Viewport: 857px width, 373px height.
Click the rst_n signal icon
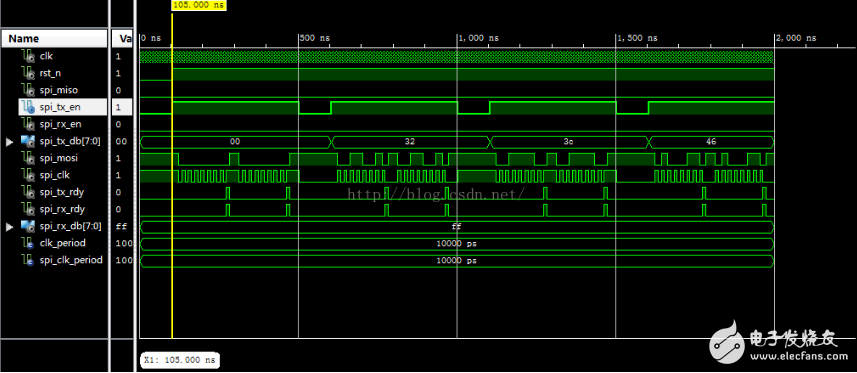(x=28, y=73)
